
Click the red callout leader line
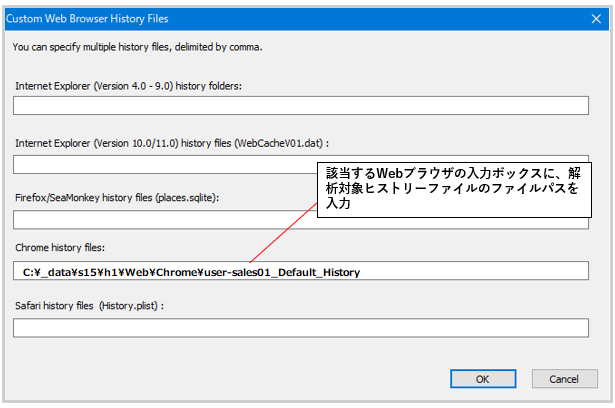[283, 232]
